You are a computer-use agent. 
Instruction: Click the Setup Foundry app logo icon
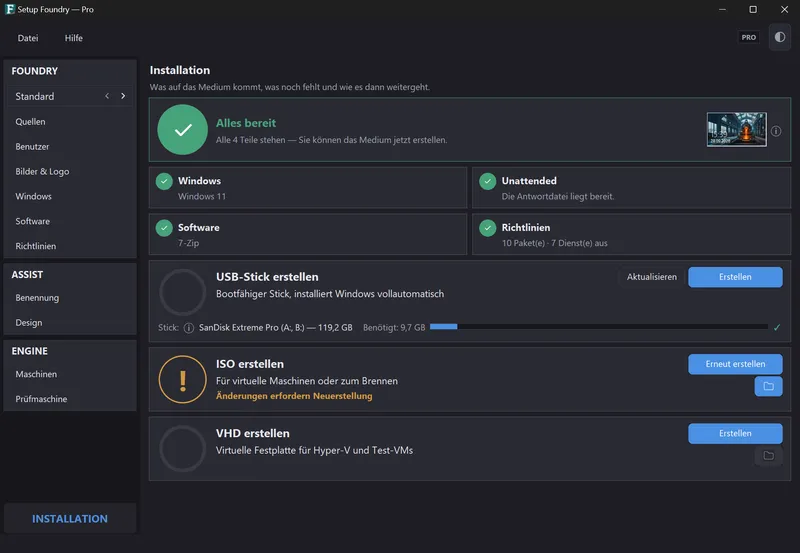click(x=9, y=9)
